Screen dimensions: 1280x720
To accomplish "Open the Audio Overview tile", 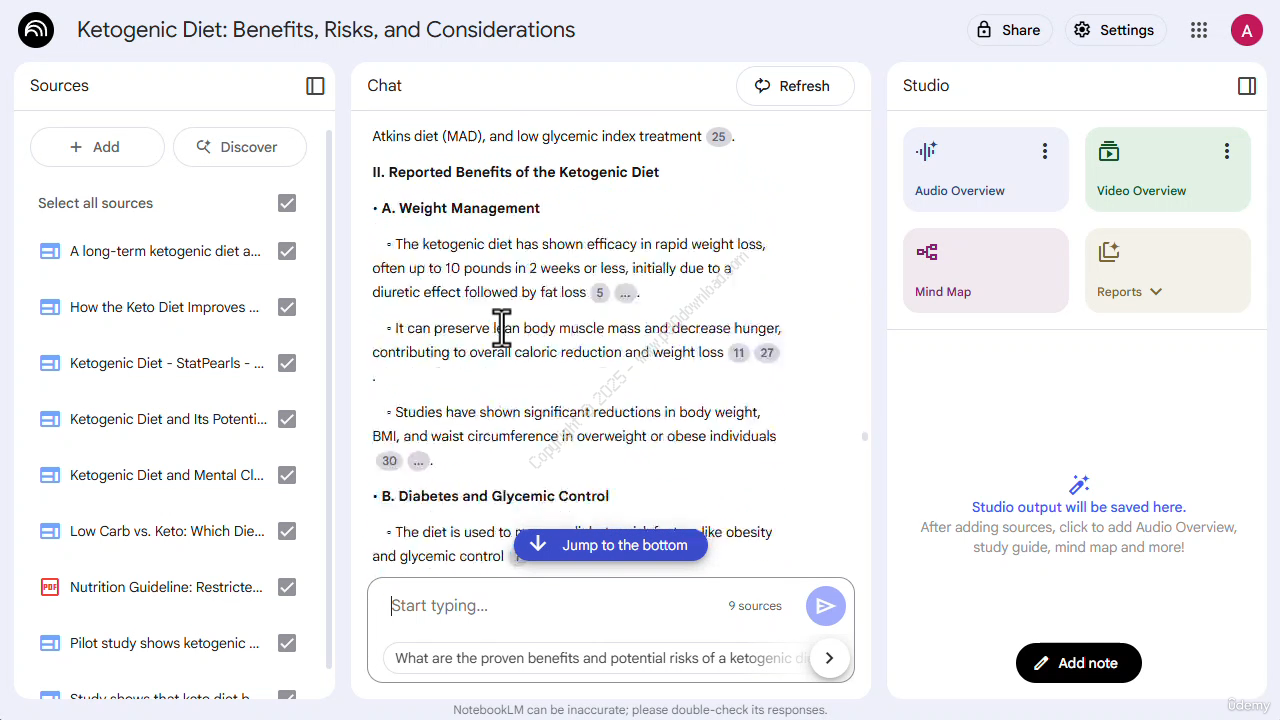I will pyautogui.click(x=985, y=169).
